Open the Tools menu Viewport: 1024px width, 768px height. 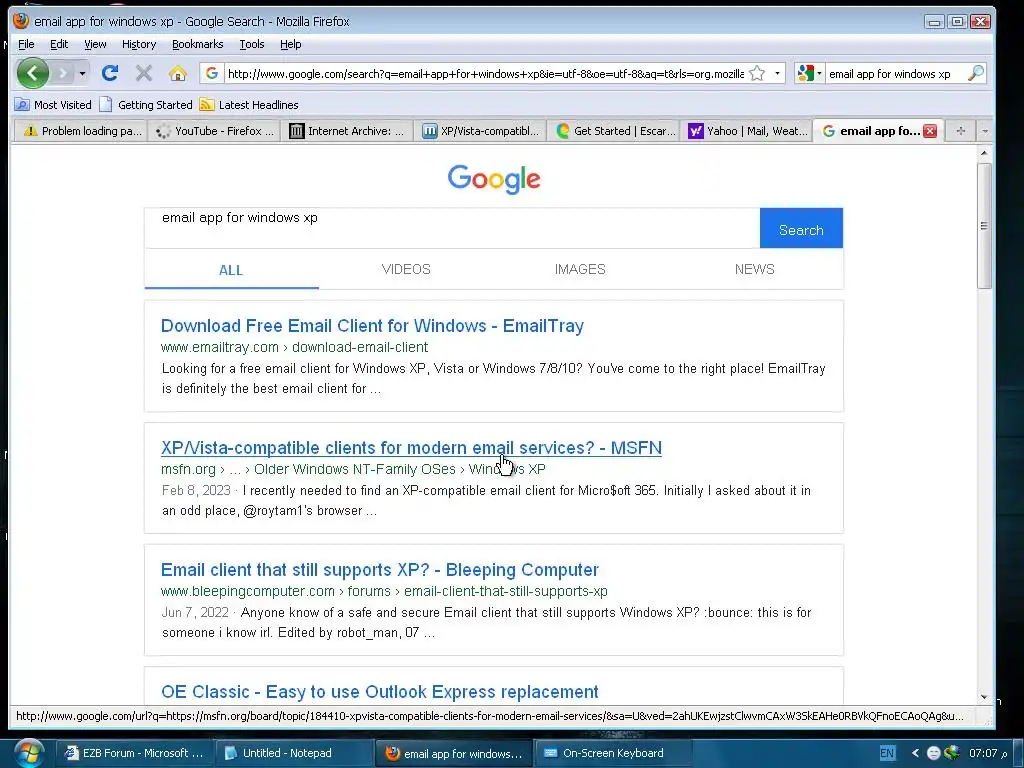tap(251, 44)
